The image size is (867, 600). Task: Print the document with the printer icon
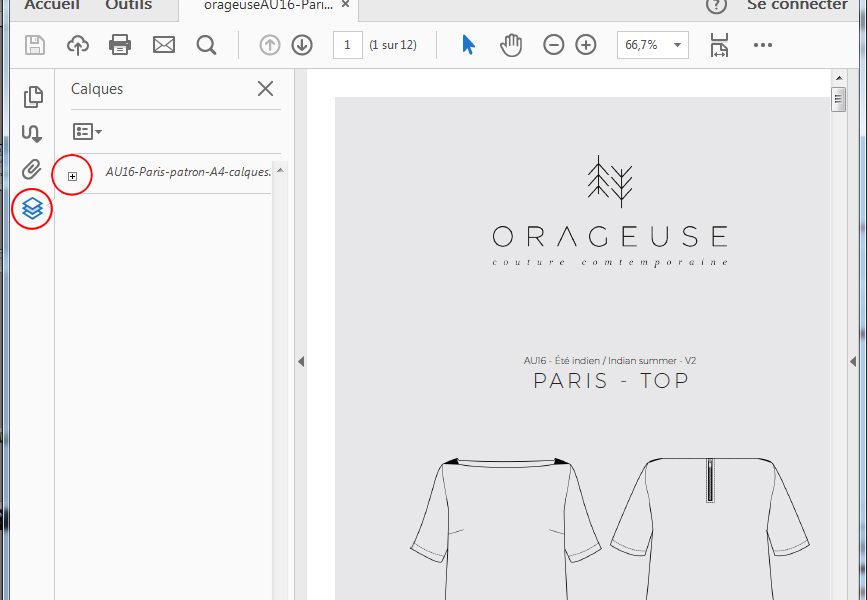[120, 45]
